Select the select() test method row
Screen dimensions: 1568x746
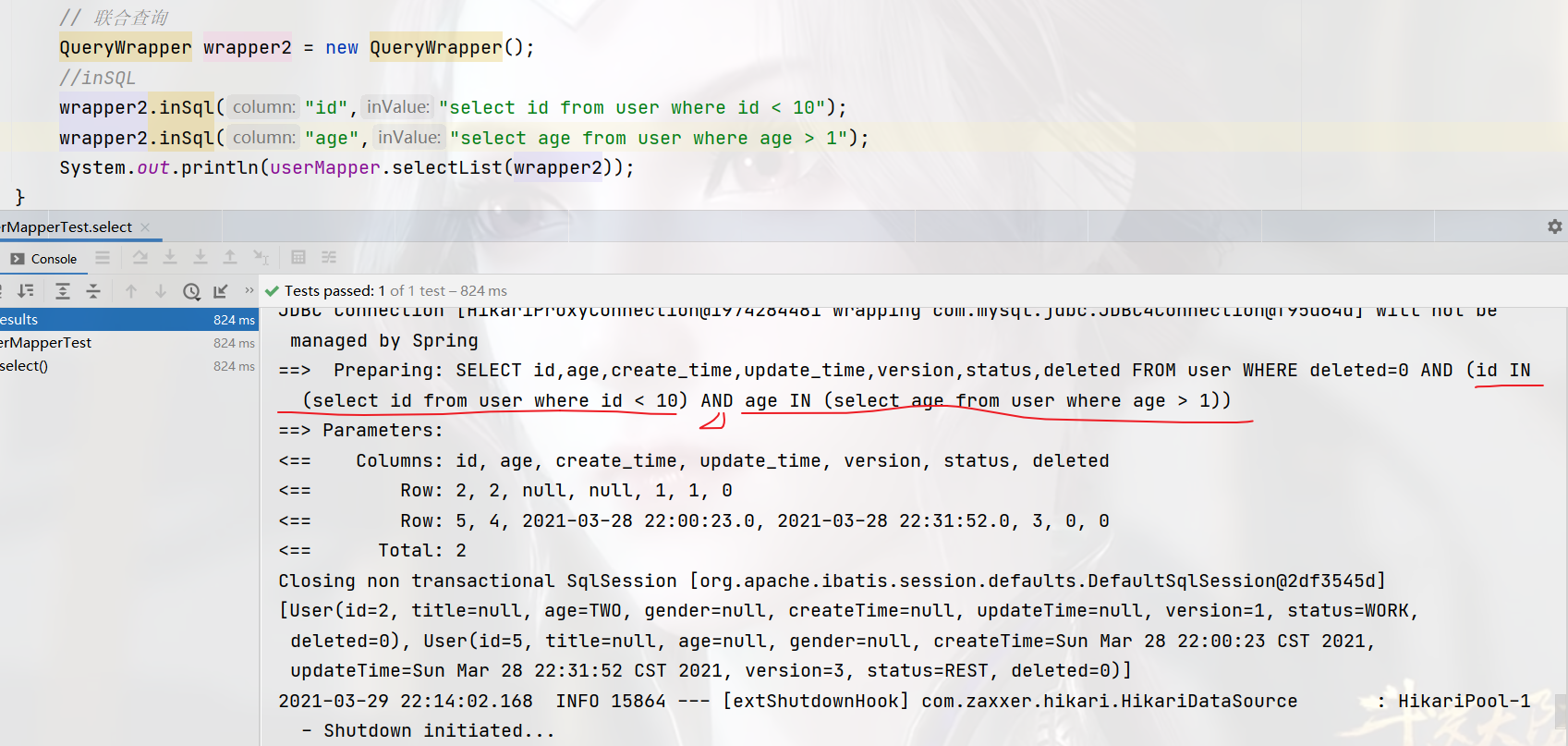128,366
